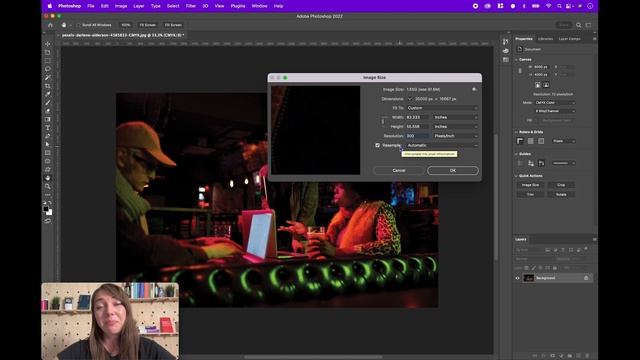
Task: Select the Move tool in the toolbar
Action: (x=48, y=44)
